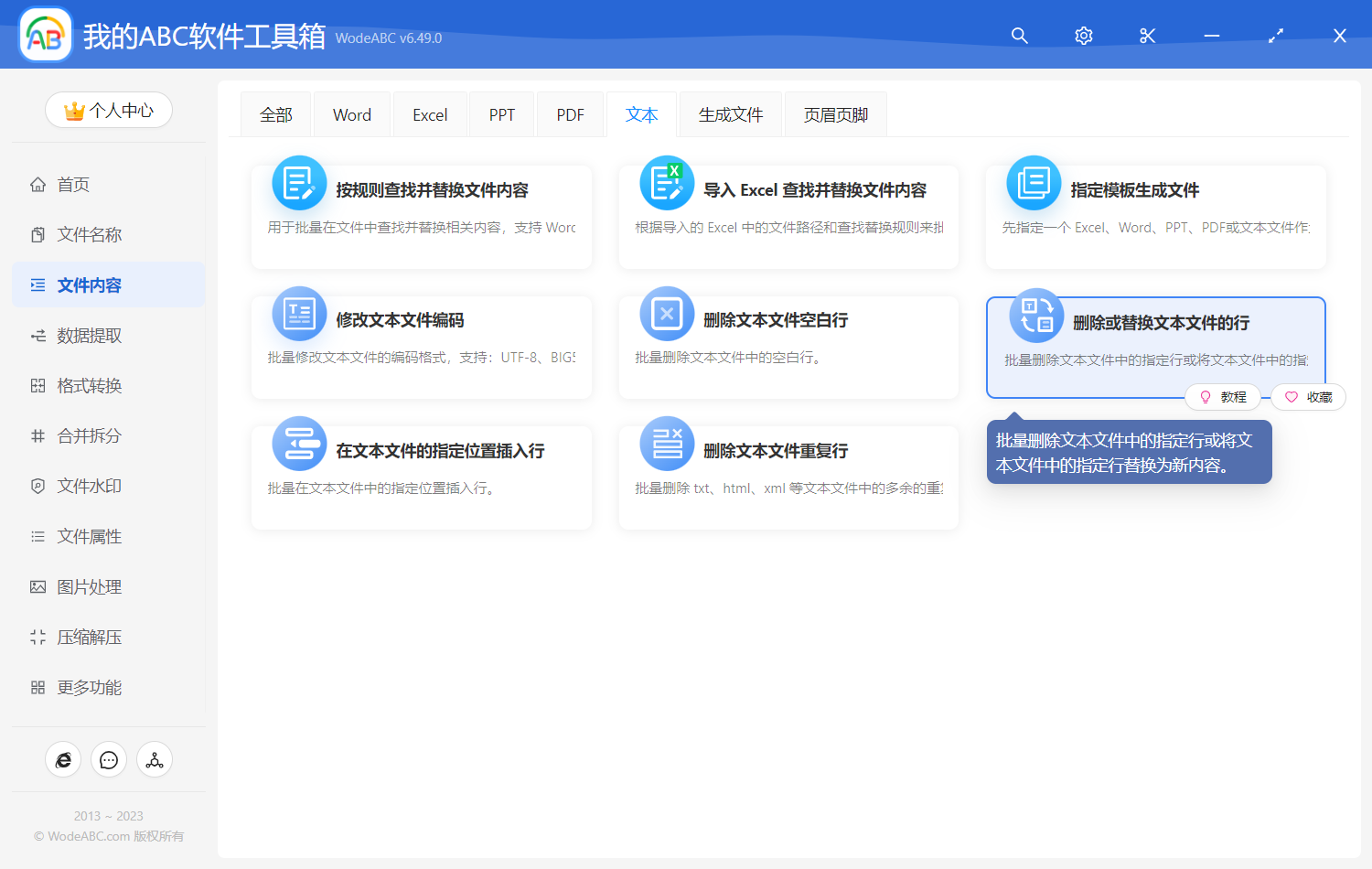Click the 删除文本文件重复行 tool icon
Image resolution: width=1372 pixels, height=869 pixels.
(667, 444)
